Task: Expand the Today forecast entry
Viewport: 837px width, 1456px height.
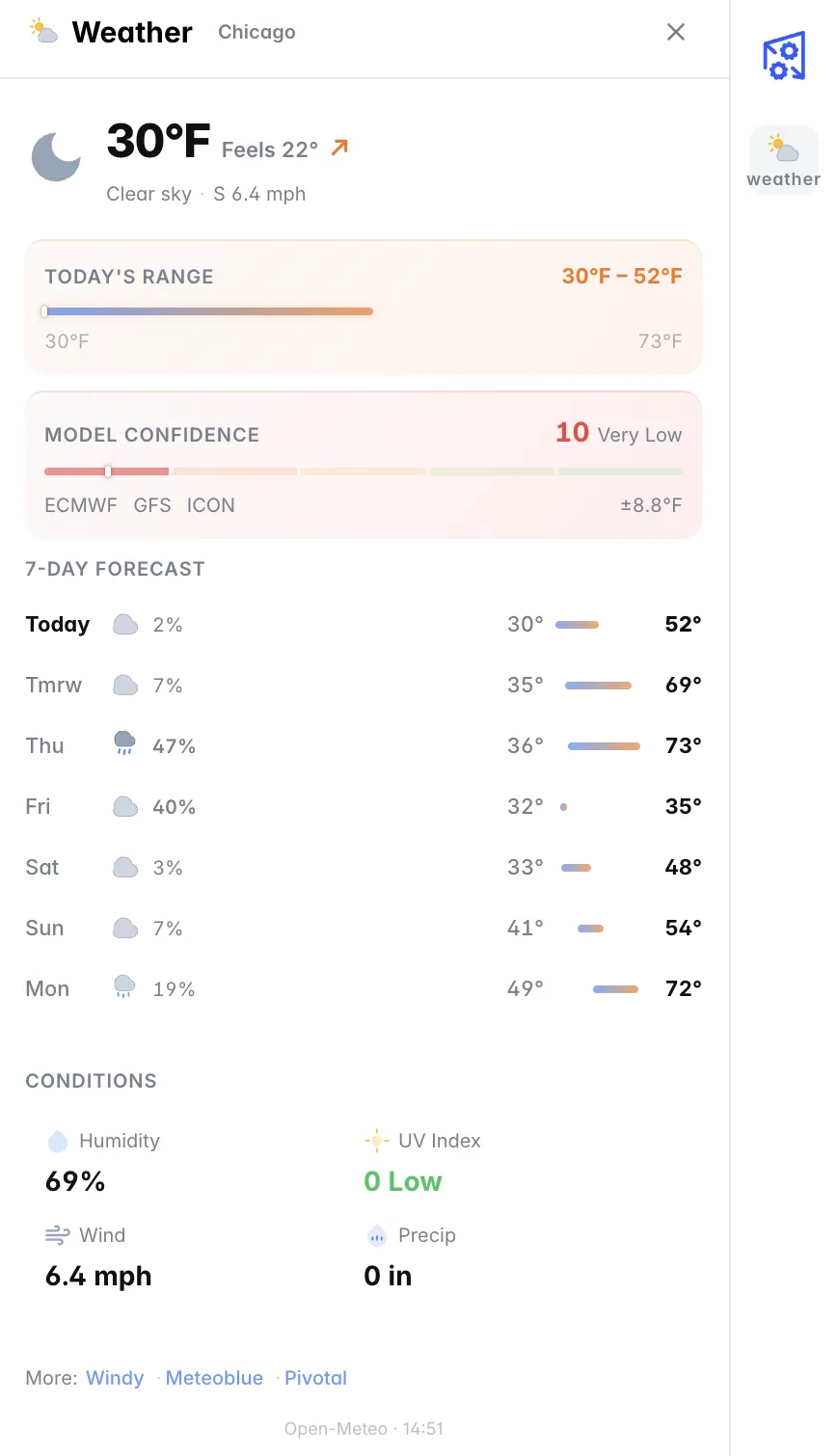Action: point(362,624)
